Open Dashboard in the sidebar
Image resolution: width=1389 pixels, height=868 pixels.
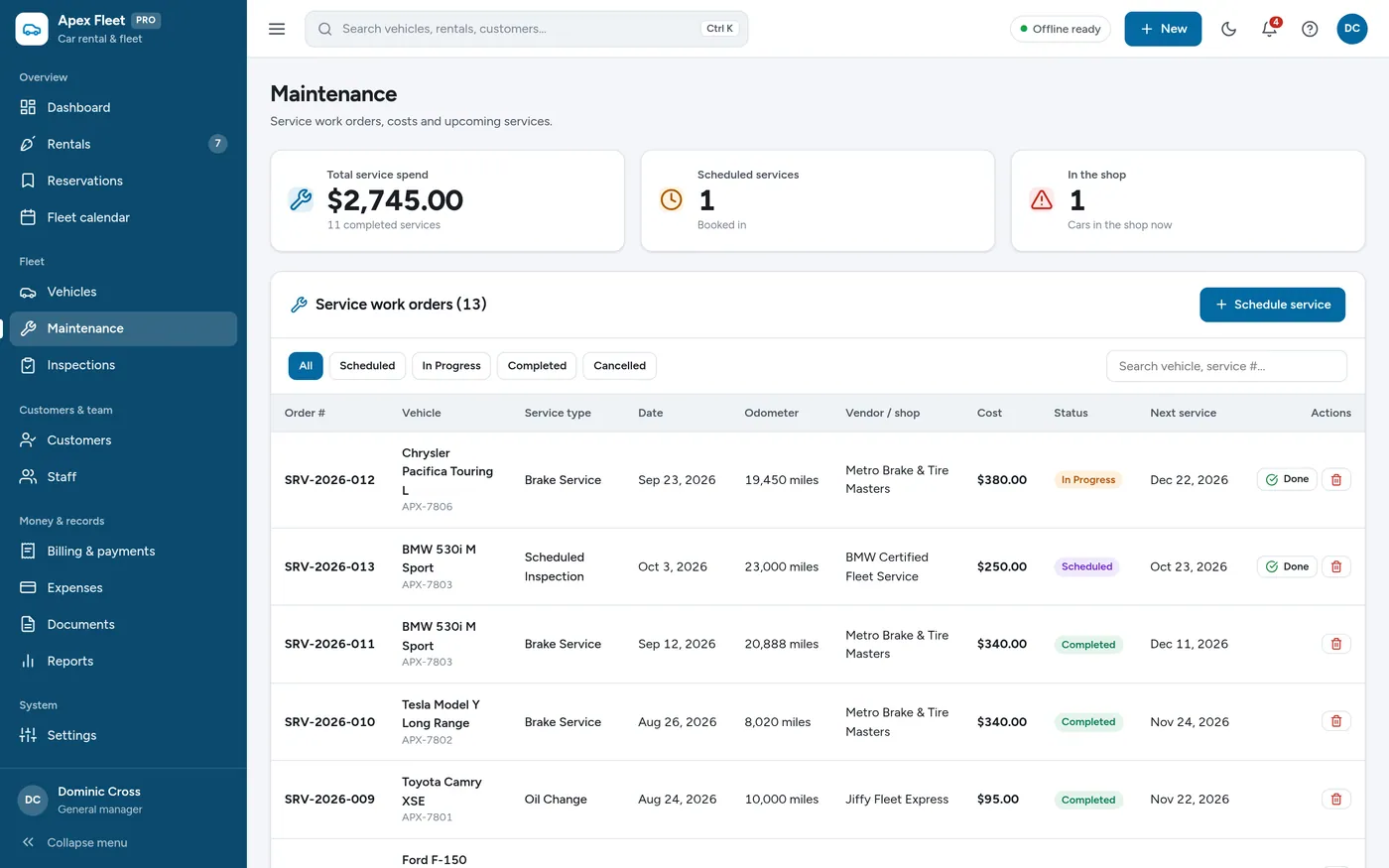click(x=123, y=107)
